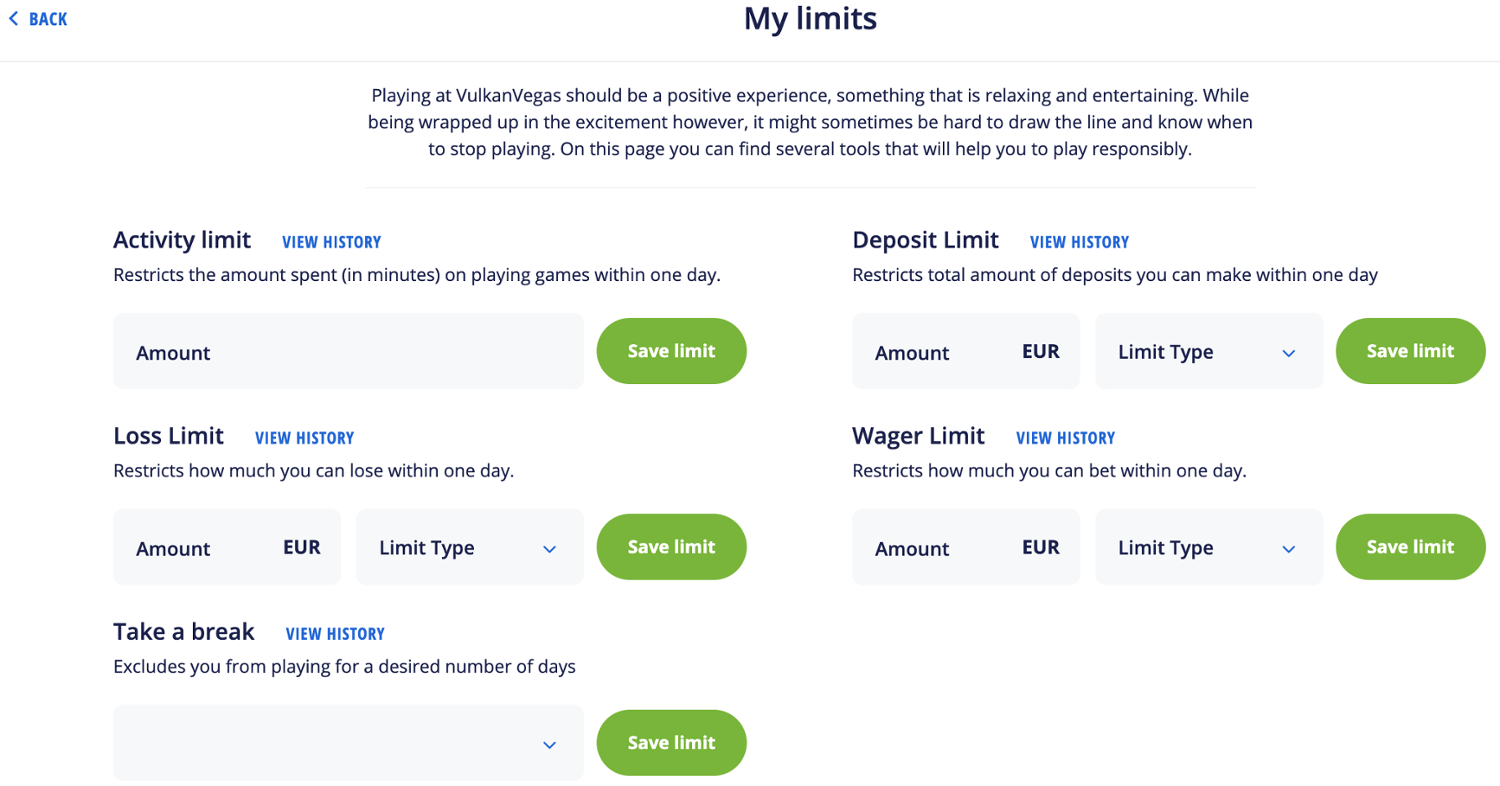Open Wager Limit view history

pos(1065,438)
